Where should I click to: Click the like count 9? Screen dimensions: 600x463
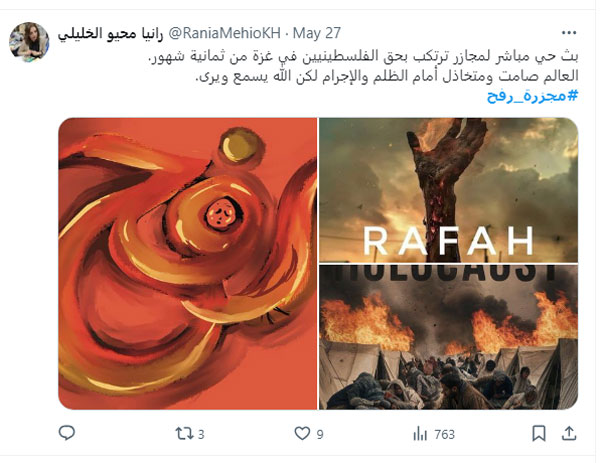pyautogui.click(x=320, y=435)
